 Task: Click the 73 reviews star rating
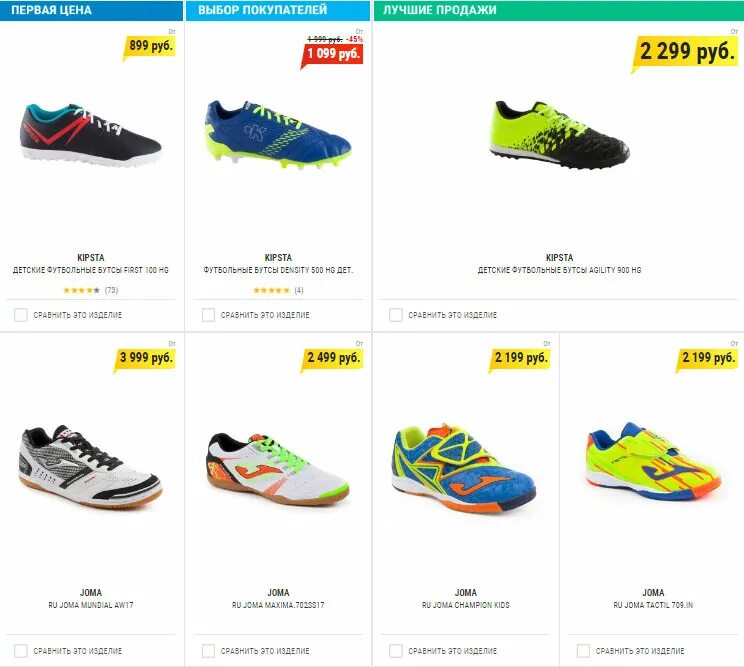pyautogui.click(x=91, y=290)
